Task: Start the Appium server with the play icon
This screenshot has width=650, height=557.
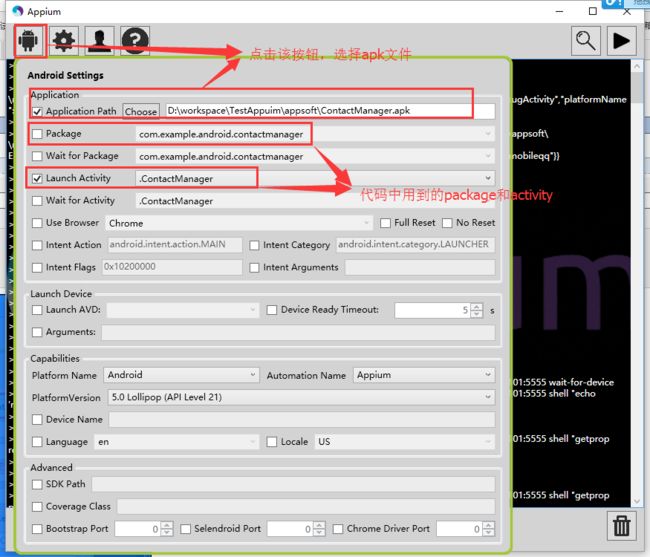Action: pos(621,41)
